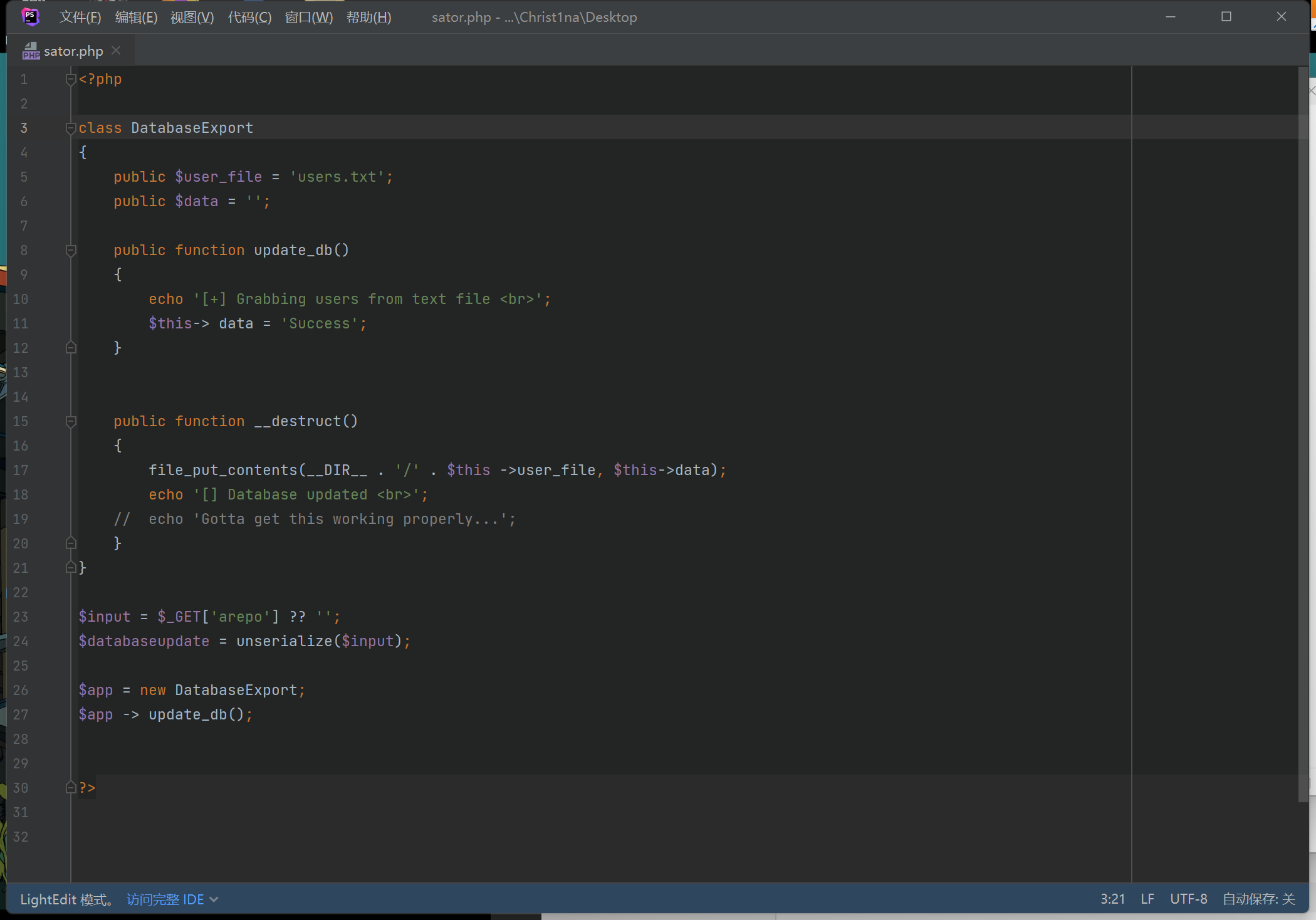The image size is (1316, 920).
Task: Click the 'Success' string on line 11
Action: [x=320, y=323]
